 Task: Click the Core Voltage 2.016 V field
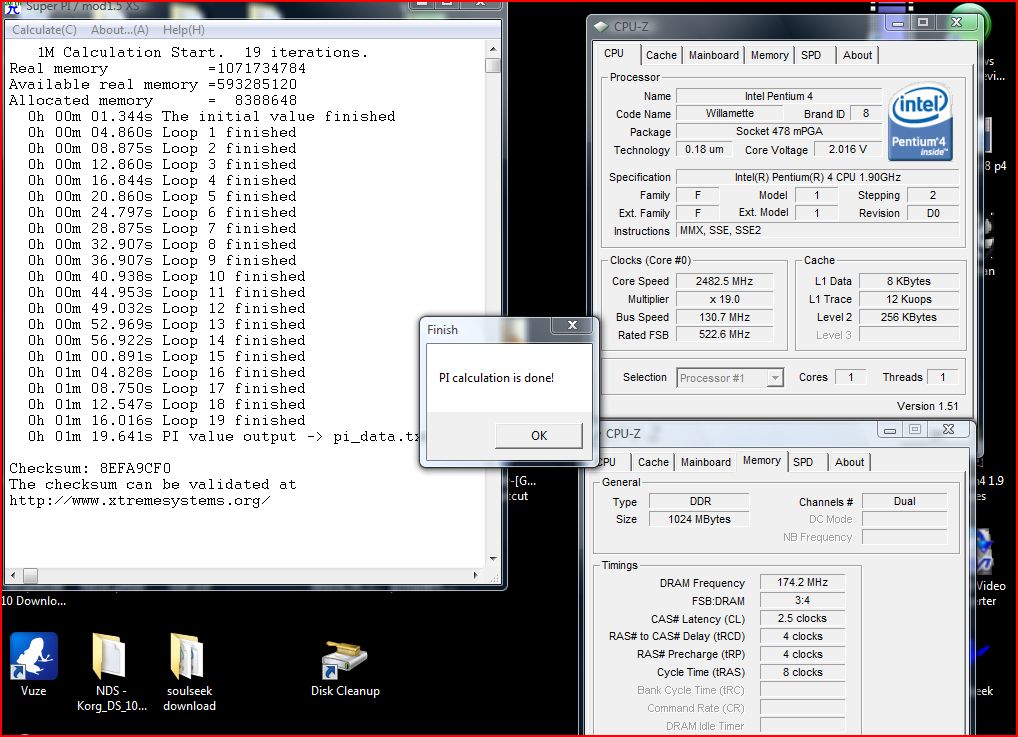pyautogui.click(x=848, y=149)
